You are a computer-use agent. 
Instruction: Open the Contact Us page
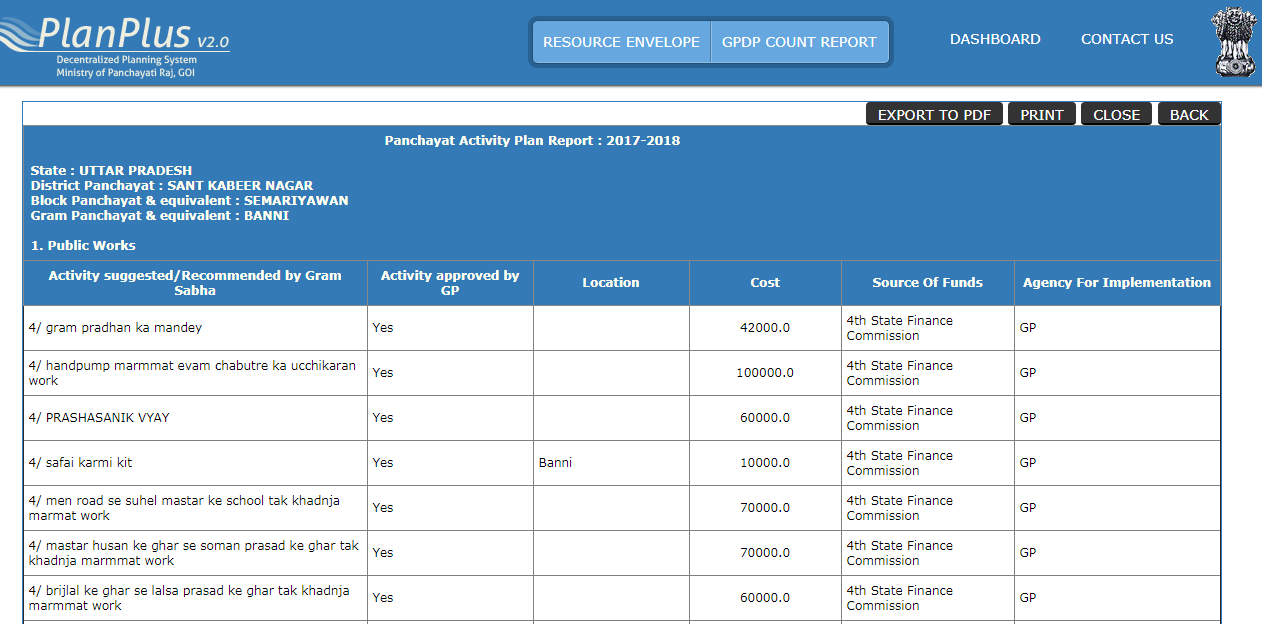(1127, 39)
